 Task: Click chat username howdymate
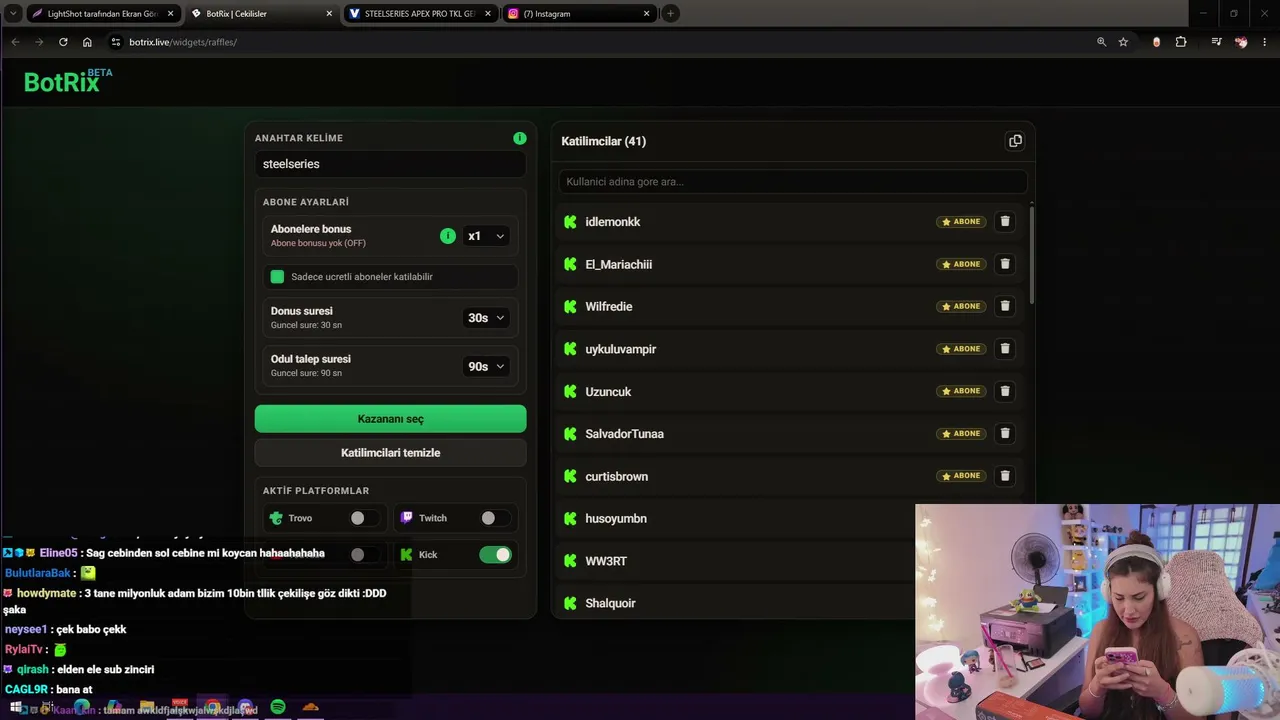(46, 593)
